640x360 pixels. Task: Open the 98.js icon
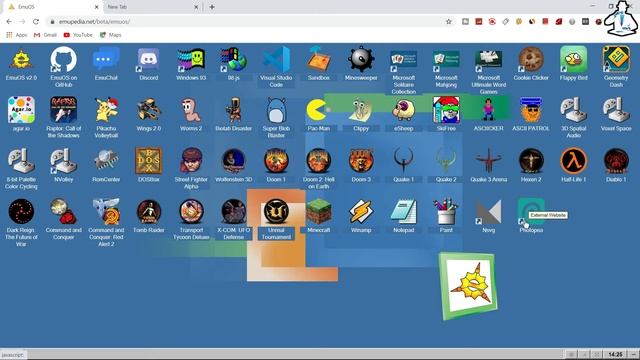233,60
